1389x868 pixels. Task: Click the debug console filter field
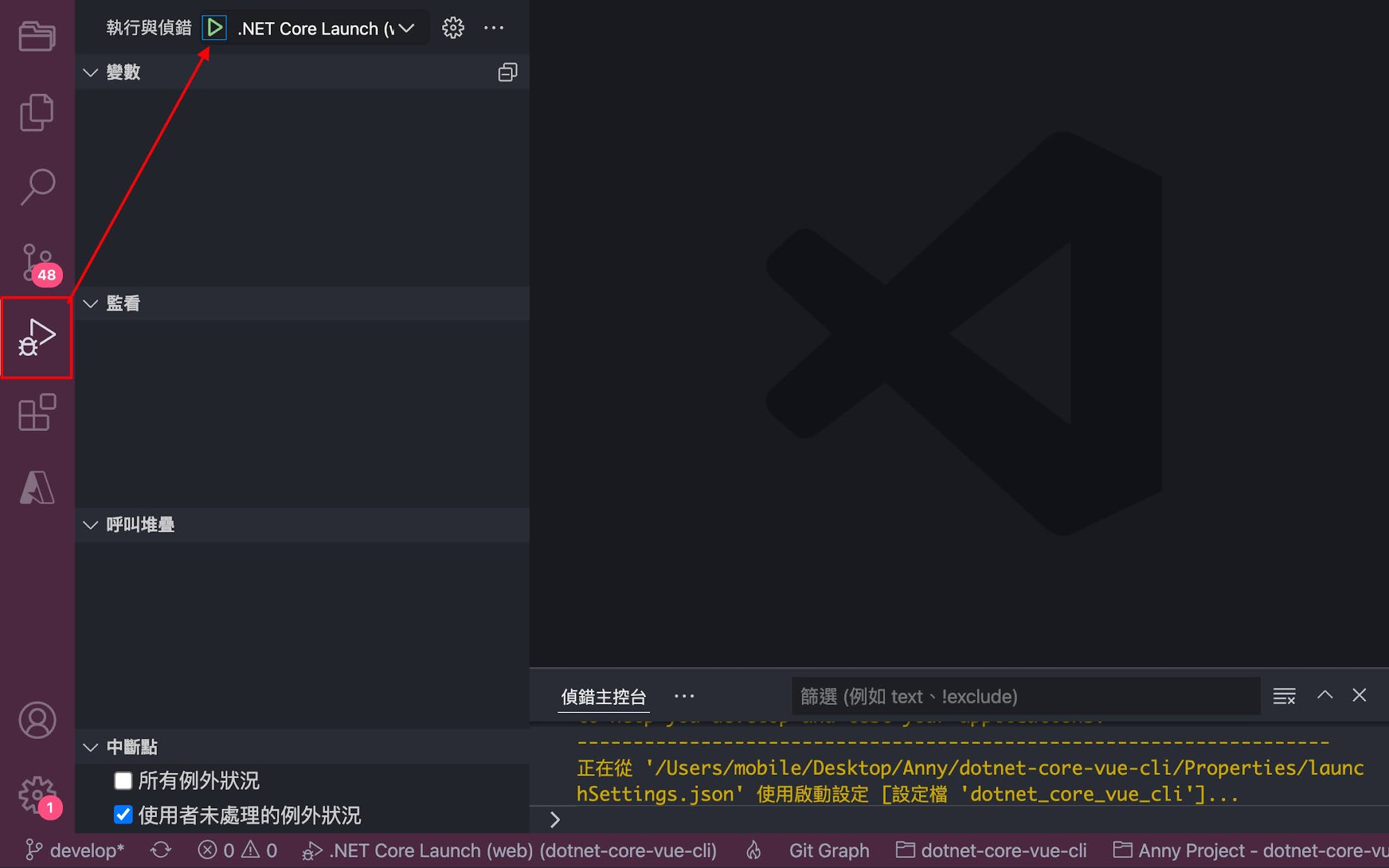(1026, 696)
